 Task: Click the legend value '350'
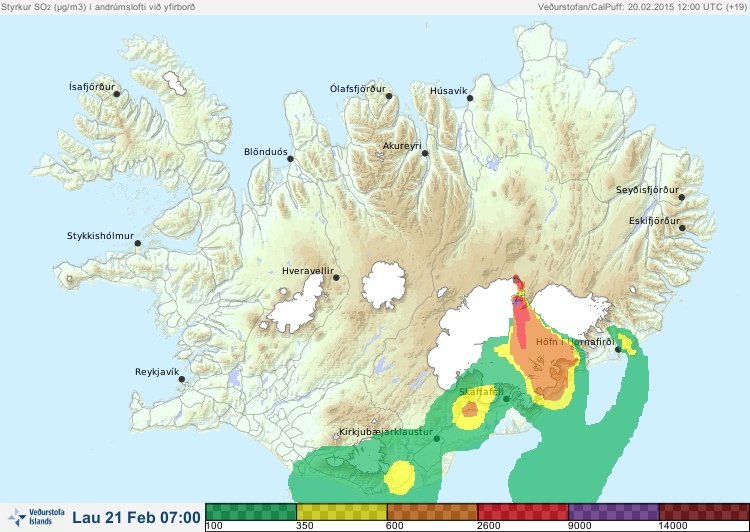pyautogui.click(x=305, y=526)
